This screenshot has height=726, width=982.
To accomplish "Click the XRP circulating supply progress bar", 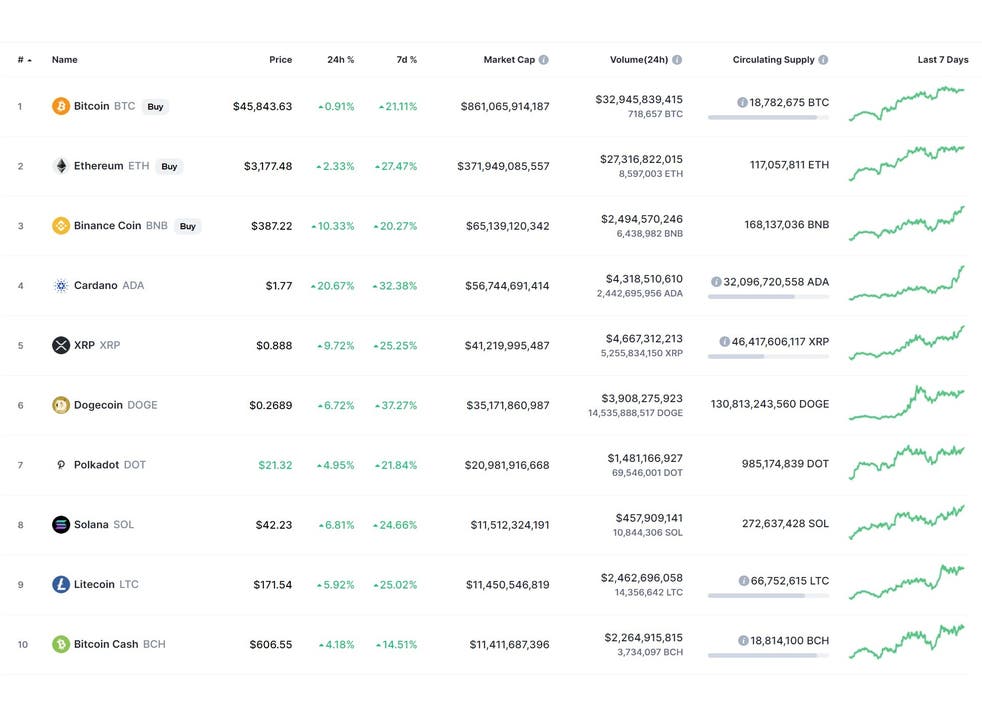I will (x=768, y=356).
